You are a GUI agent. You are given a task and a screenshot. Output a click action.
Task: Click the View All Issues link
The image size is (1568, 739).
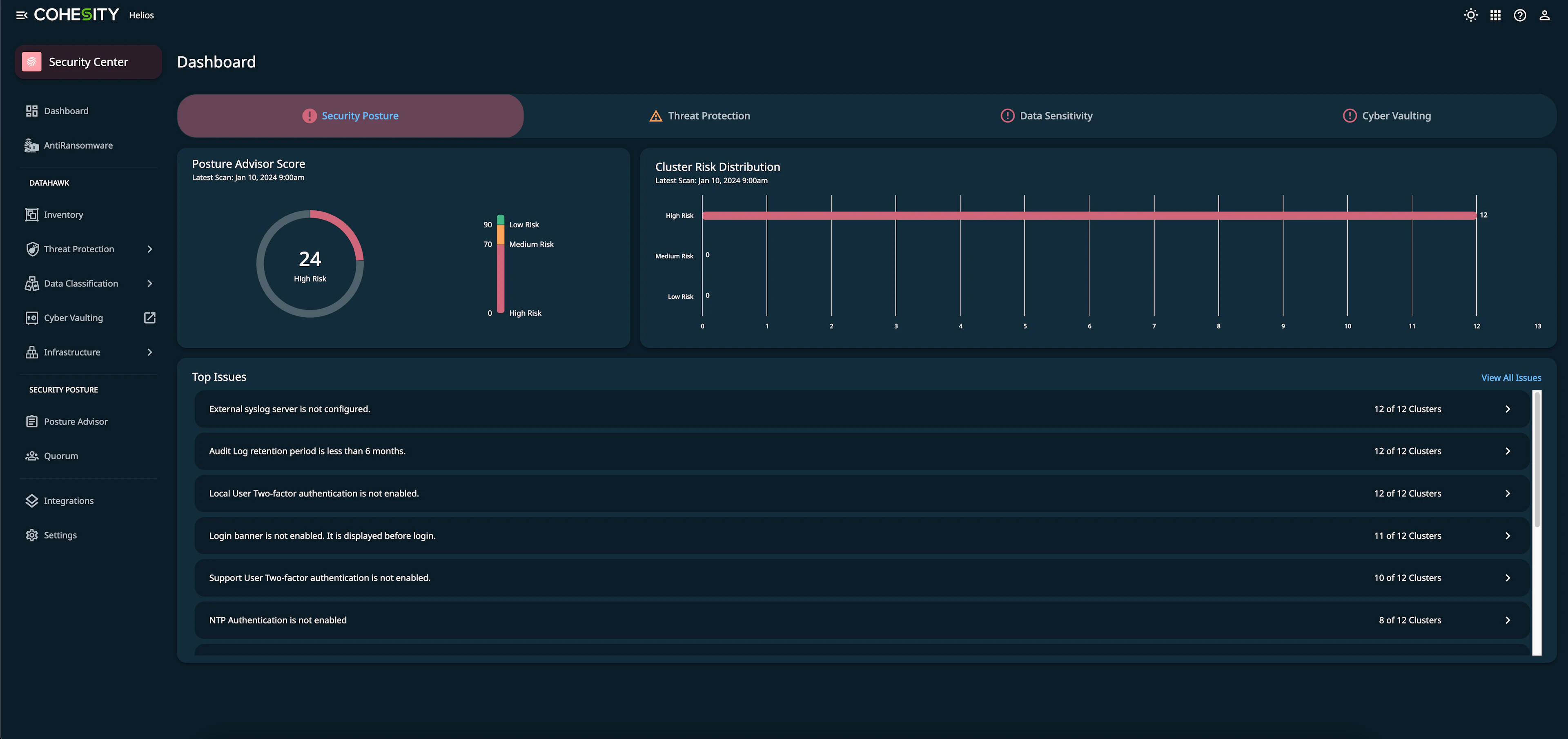1511,377
